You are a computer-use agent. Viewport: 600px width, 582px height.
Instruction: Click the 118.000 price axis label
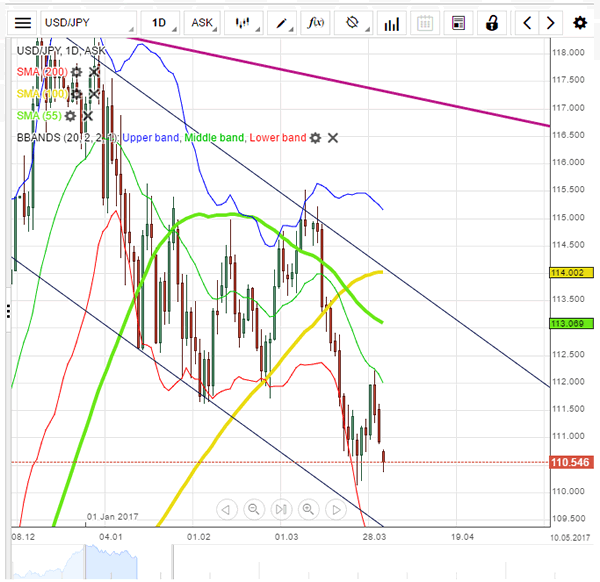[568, 52]
